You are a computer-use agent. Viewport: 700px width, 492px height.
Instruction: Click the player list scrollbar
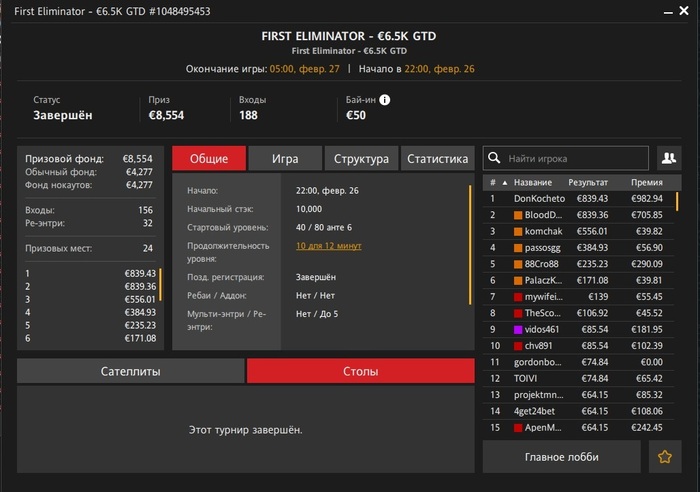[x=677, y=201]
